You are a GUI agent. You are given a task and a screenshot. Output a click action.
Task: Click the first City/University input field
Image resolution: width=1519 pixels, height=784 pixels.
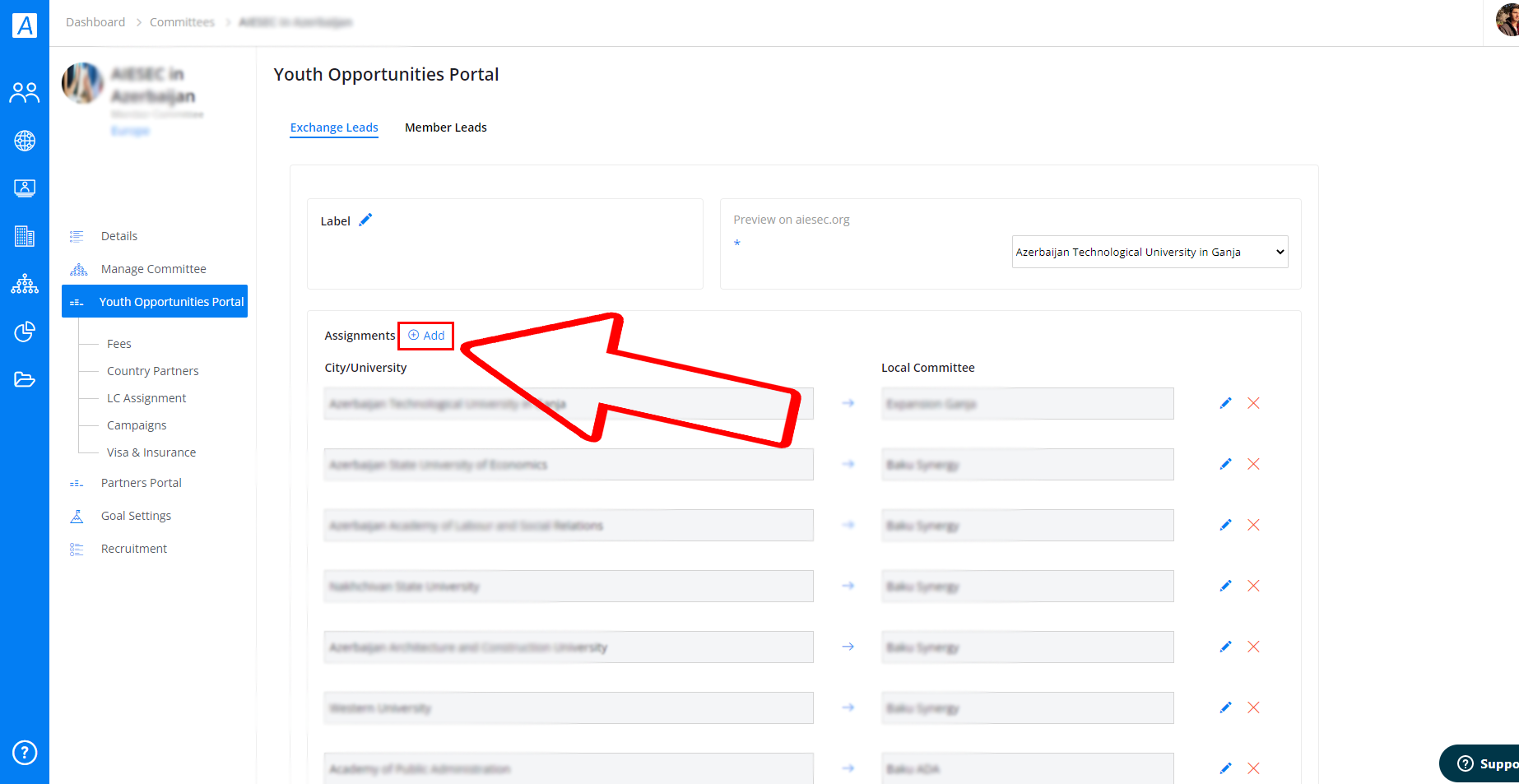(x=569, y=404)
